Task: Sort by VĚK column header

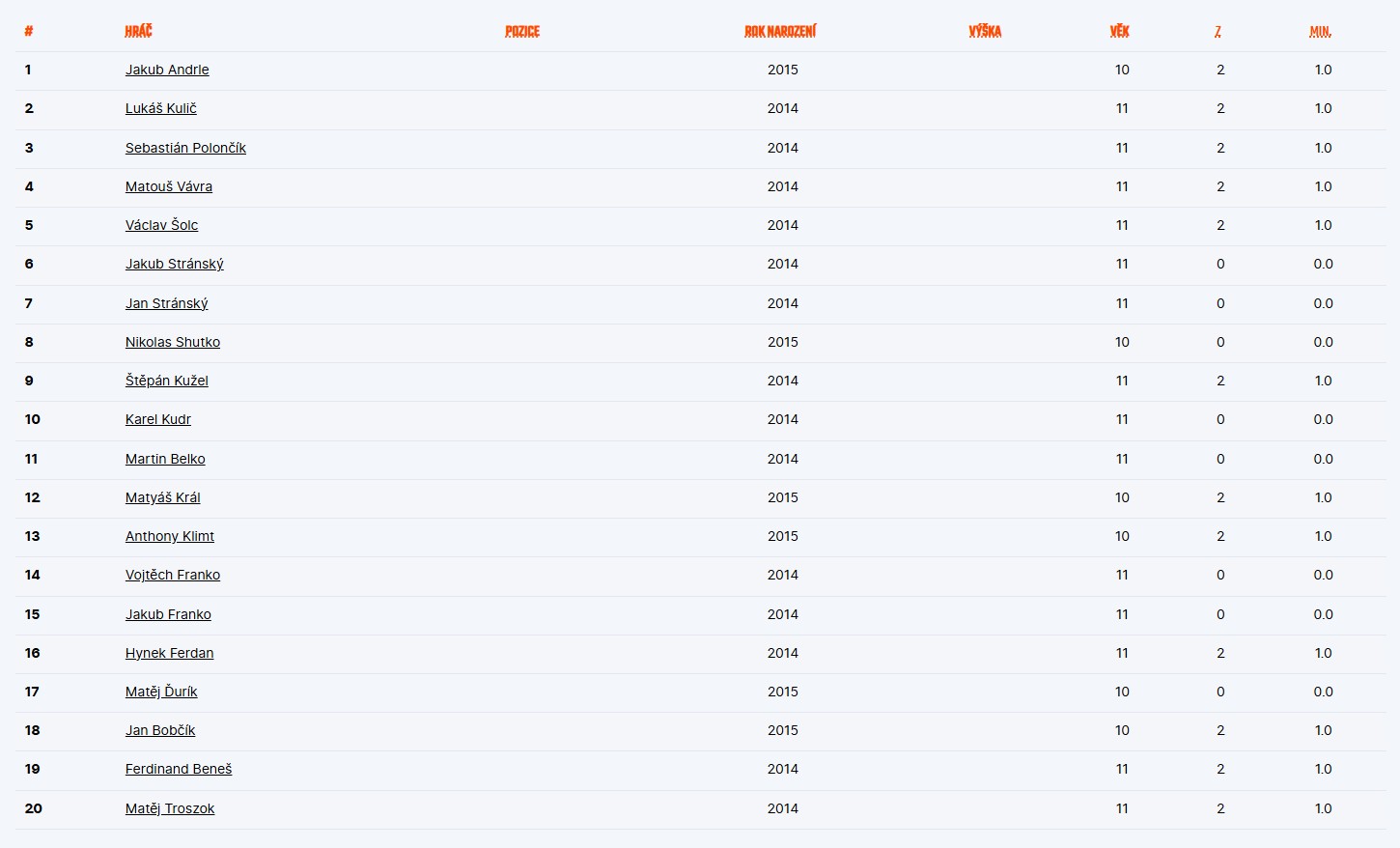Action: pos(1120,31)
